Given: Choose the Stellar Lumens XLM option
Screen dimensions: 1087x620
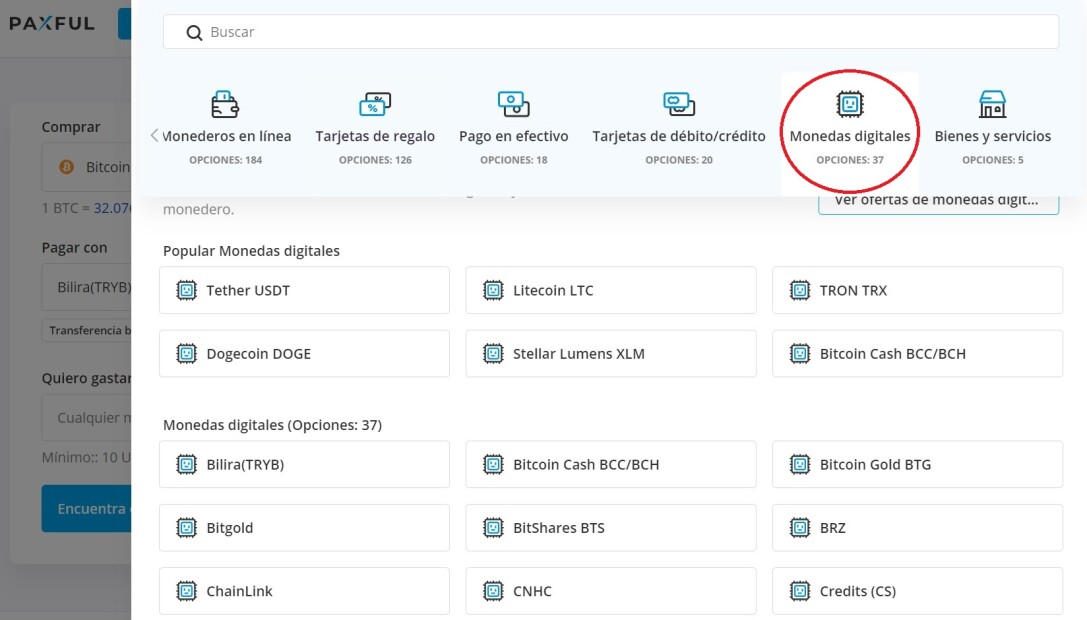Looking at the screenshot, I should click(x=611, y=354).
